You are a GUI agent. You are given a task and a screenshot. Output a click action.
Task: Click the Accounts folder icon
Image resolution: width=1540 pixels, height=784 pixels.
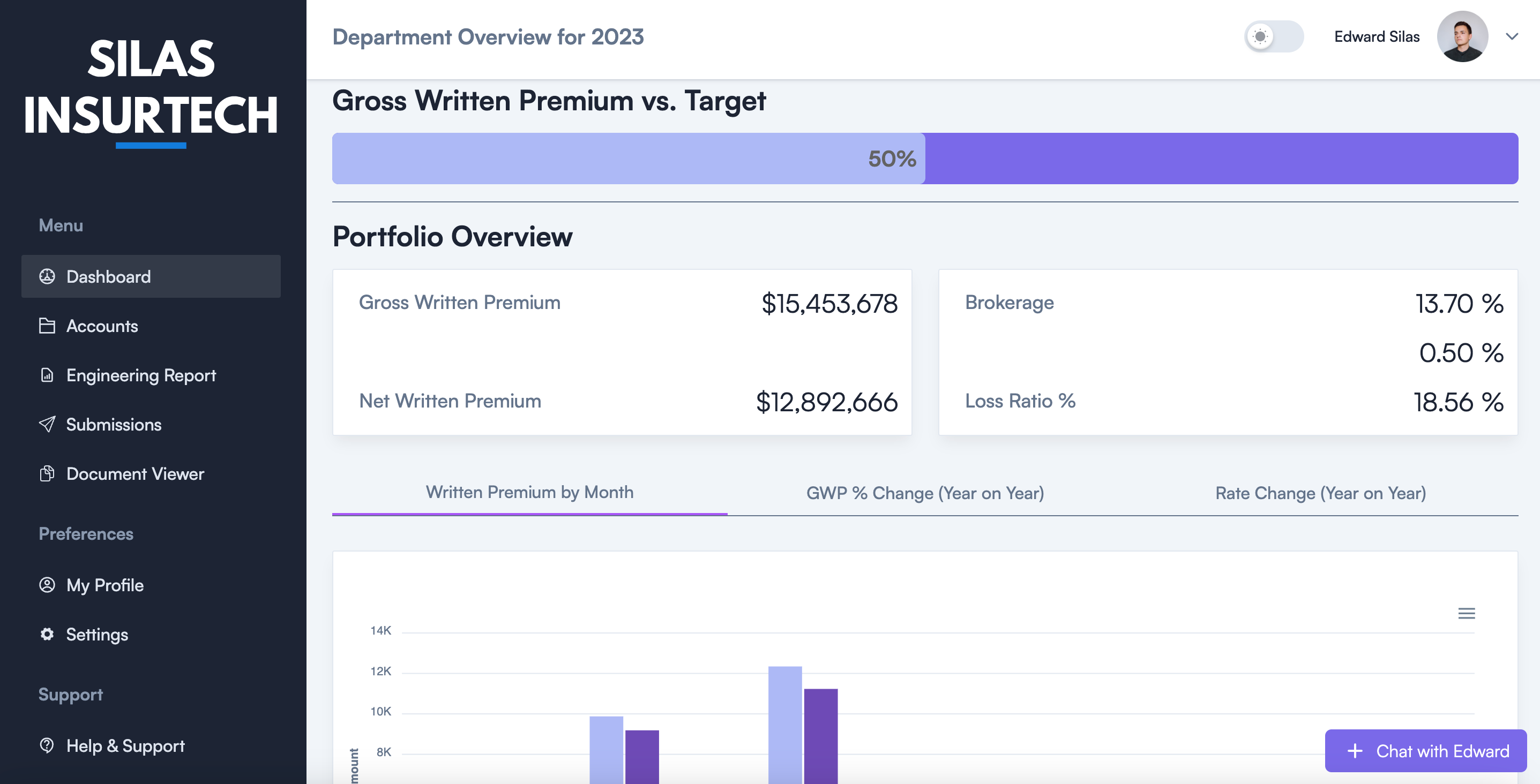tap(47, 326)
